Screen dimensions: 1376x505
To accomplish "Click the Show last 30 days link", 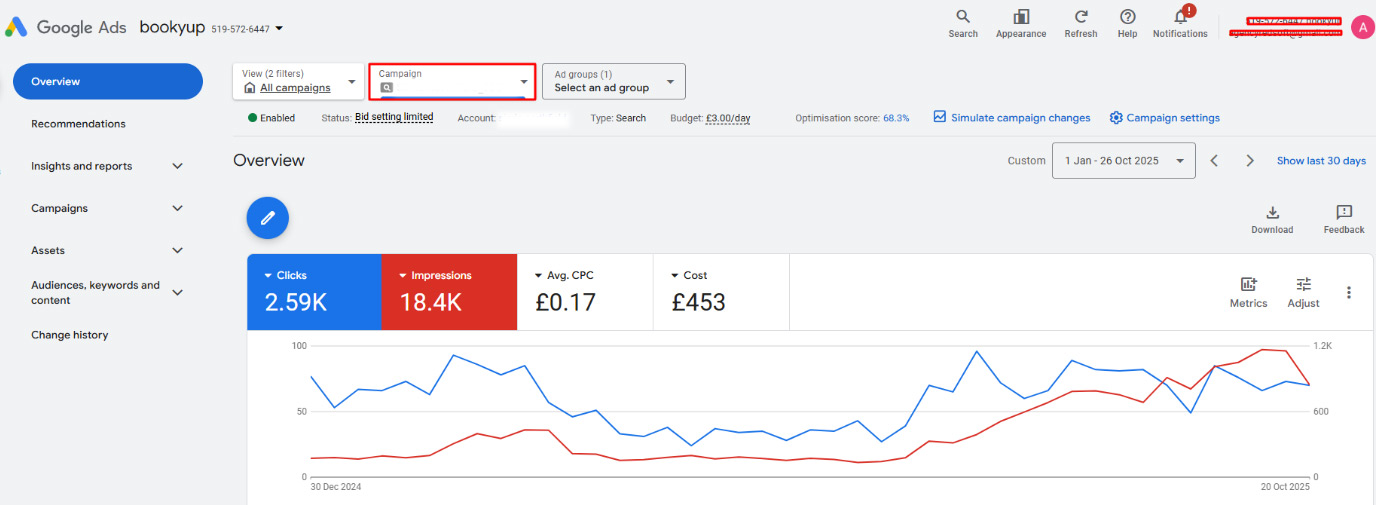I will pos(1320,161).
